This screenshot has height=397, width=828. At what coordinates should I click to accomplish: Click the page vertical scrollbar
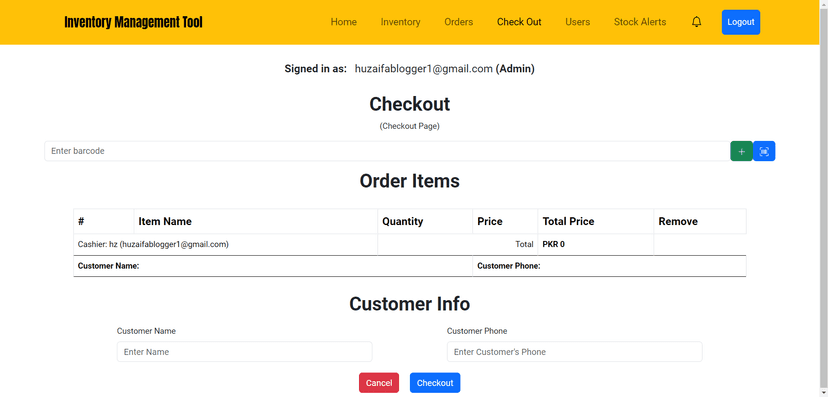[x=824, y=198]
